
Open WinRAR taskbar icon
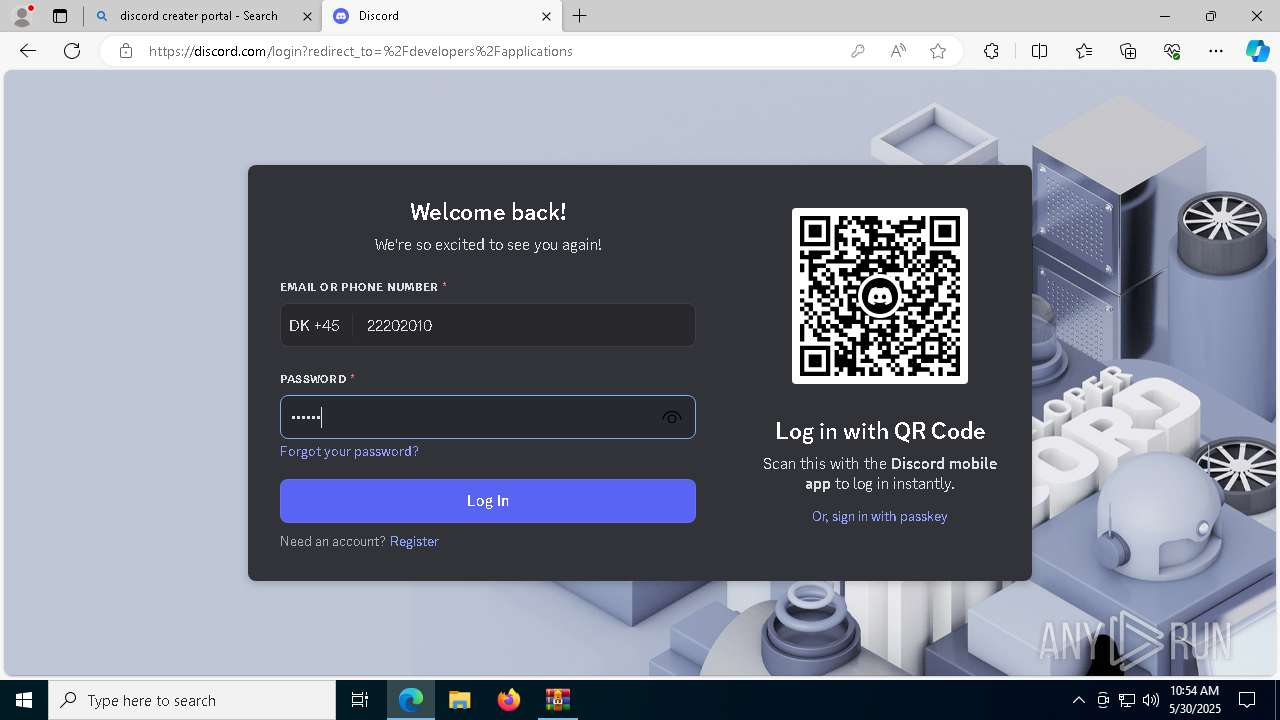[557, 700]
